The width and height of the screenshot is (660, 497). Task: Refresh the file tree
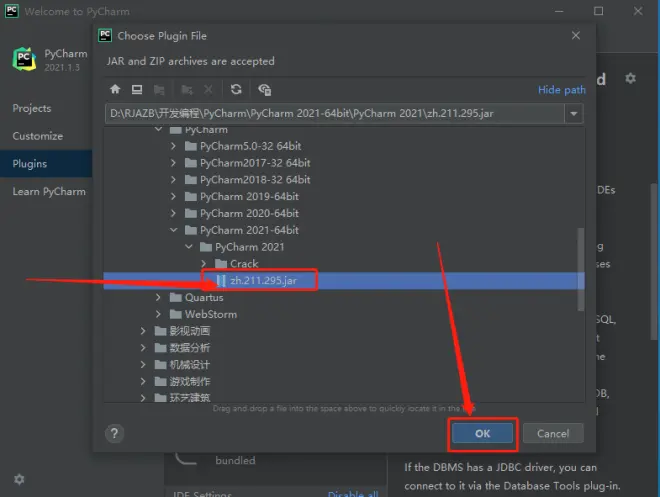tap(236, 89)
